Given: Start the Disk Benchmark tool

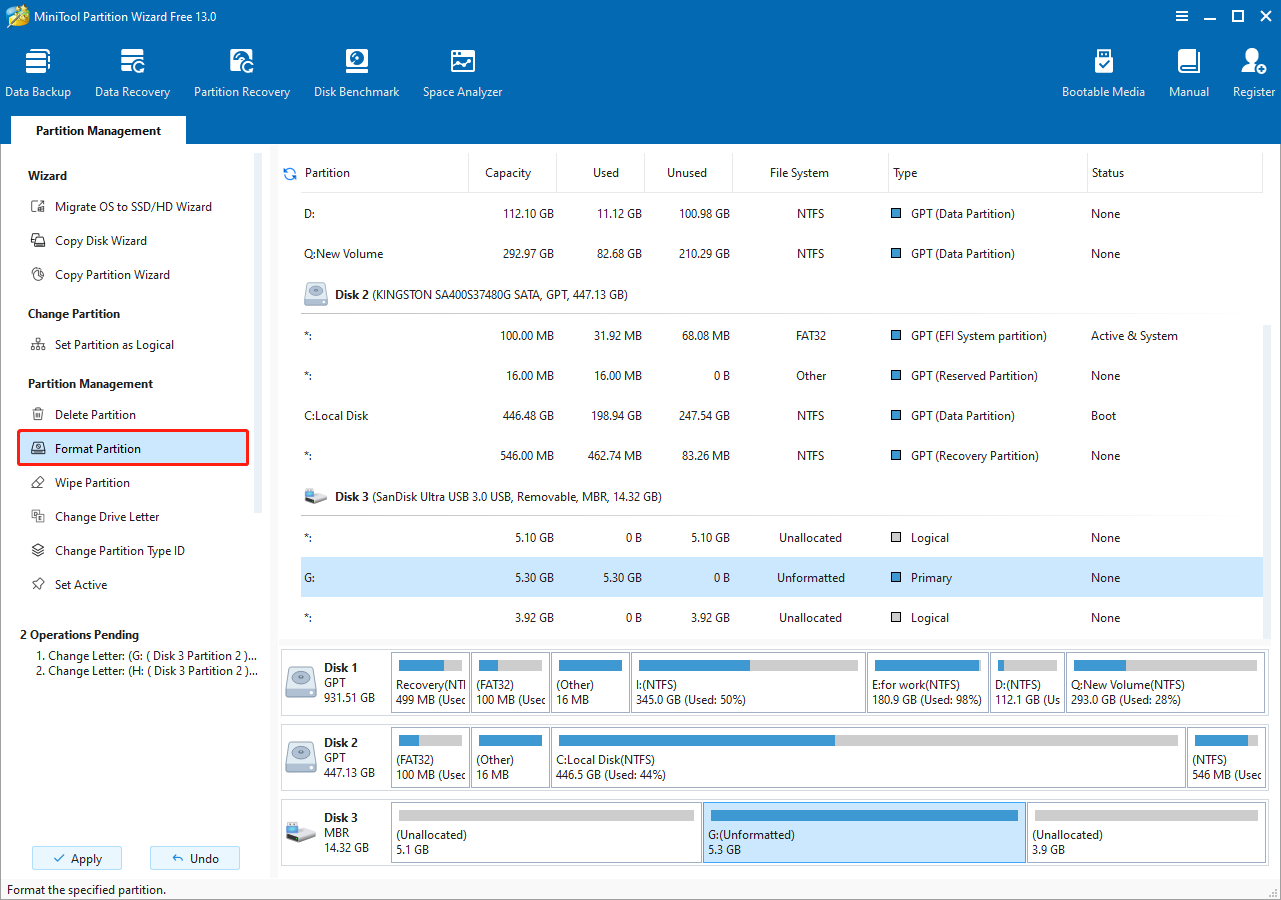Looking at the screenshot, I should (356, 73).
